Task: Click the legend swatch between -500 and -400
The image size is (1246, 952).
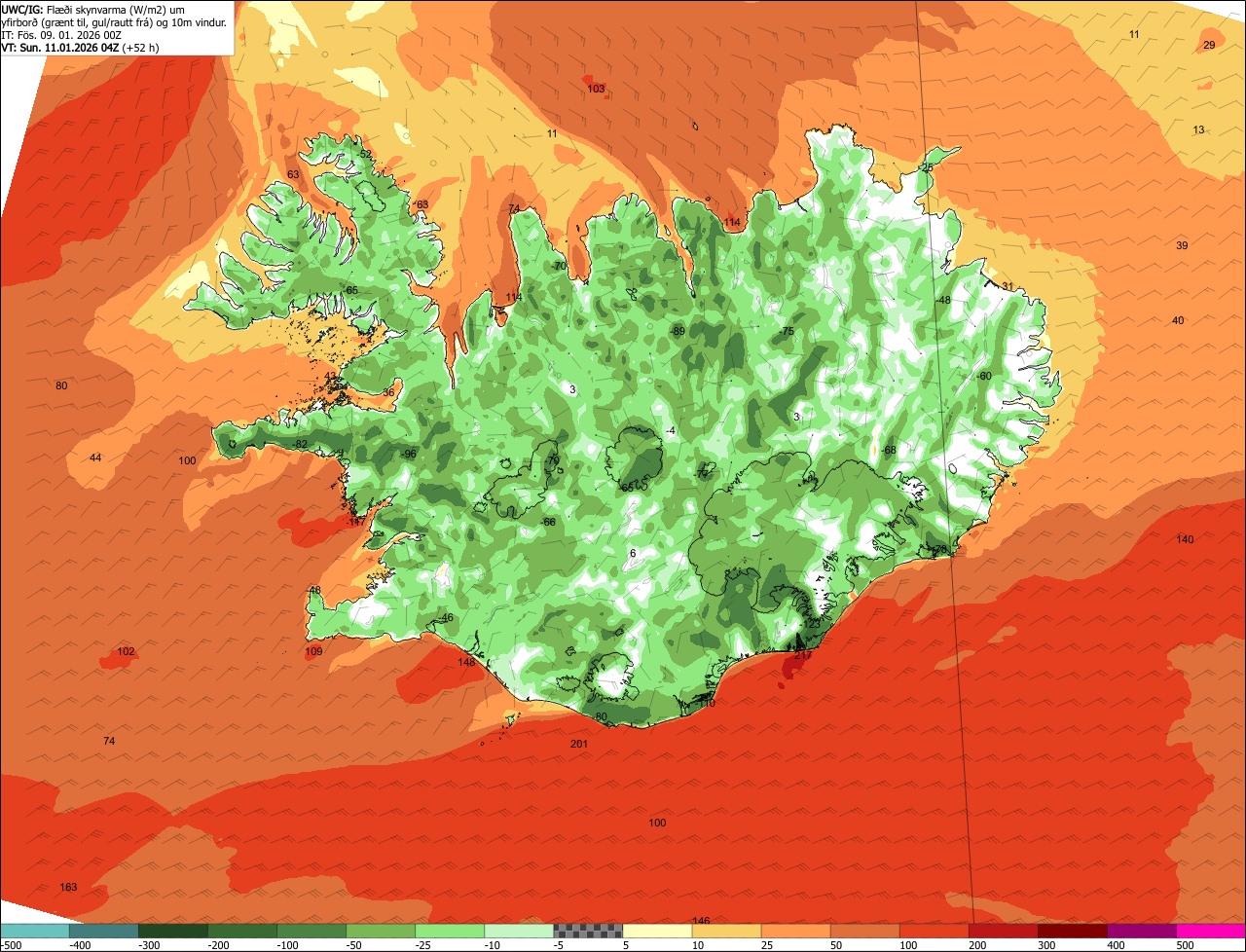Action: click(x=34, y=932)
